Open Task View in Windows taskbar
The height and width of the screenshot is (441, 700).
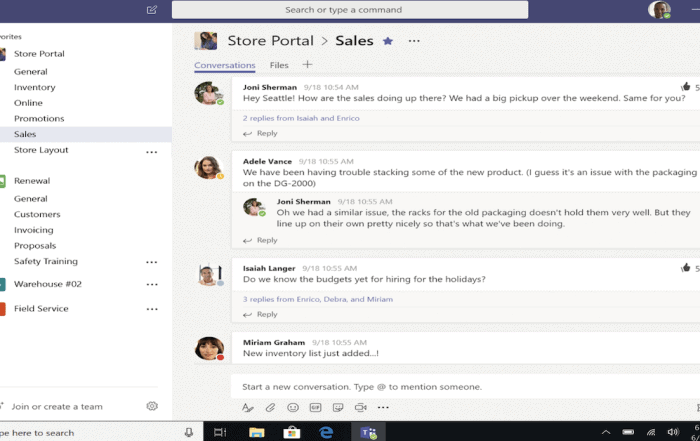[x=220, y=432]
